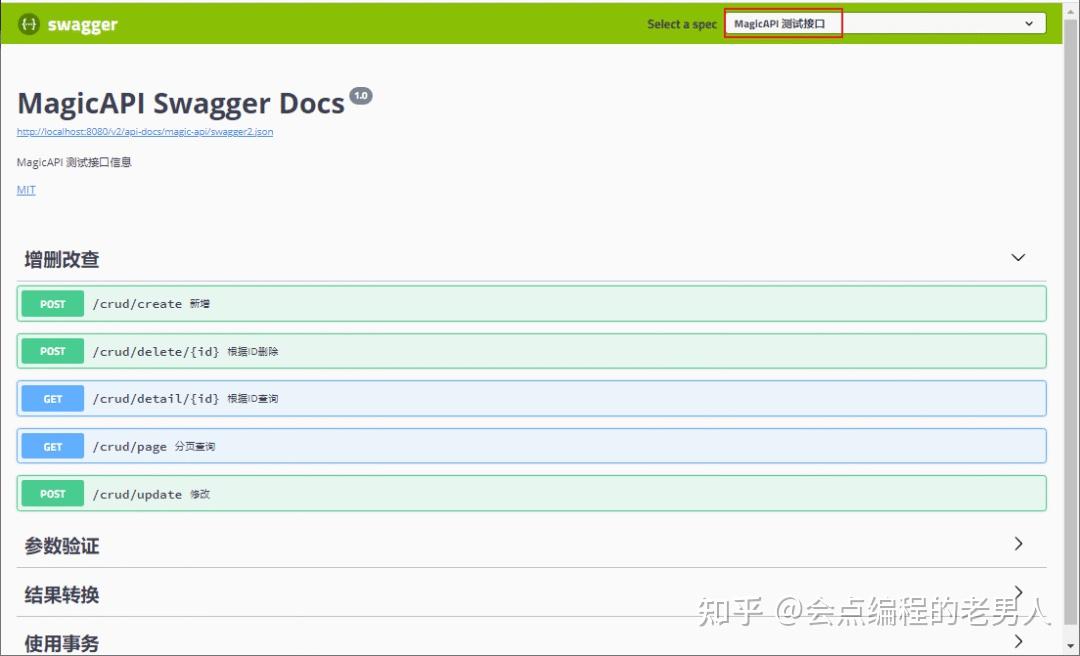Open the /crud/detail/{id} 根据ID查询 operation

click(400, 398)
